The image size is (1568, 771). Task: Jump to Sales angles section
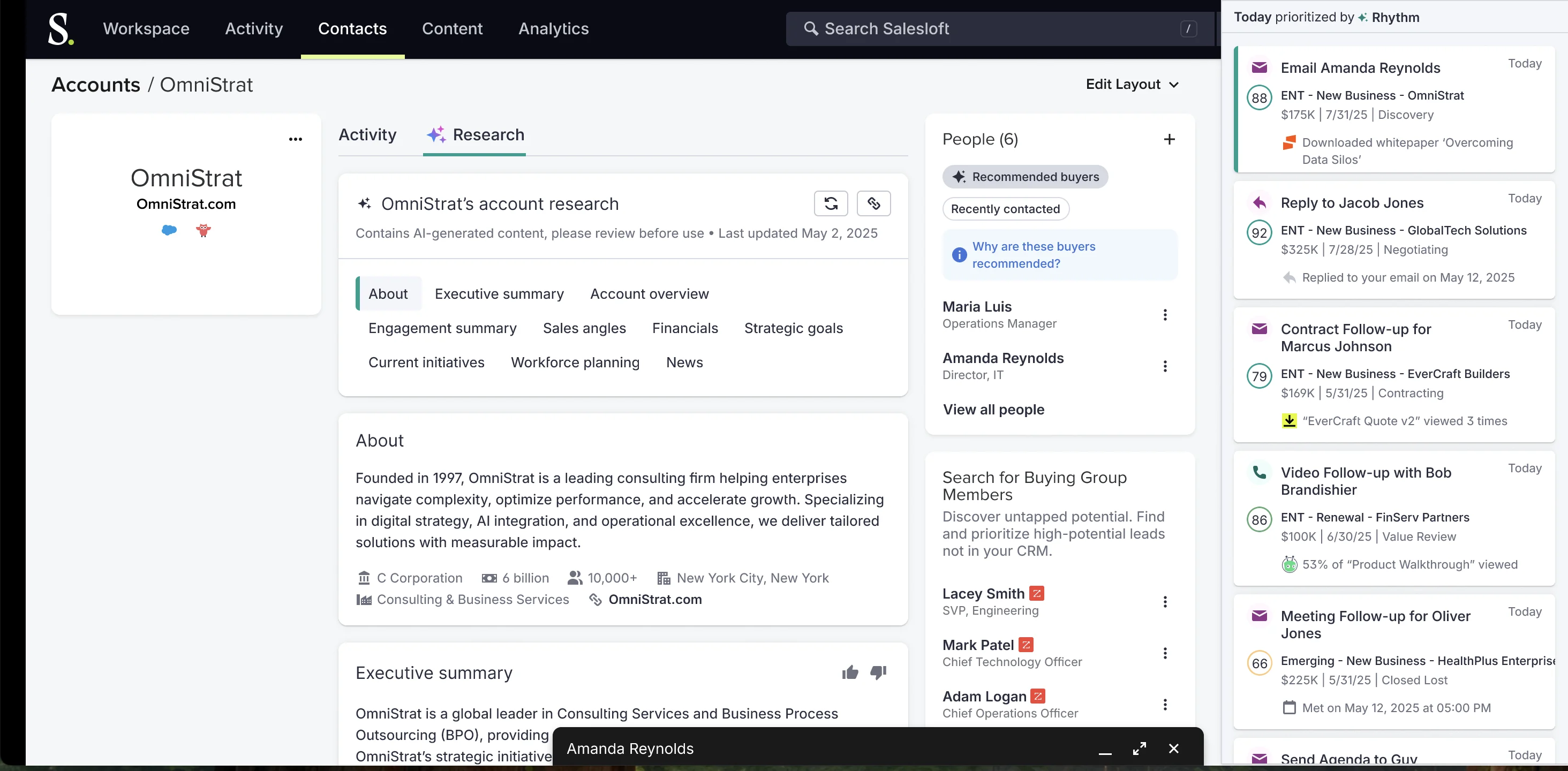tap(584, 328)
